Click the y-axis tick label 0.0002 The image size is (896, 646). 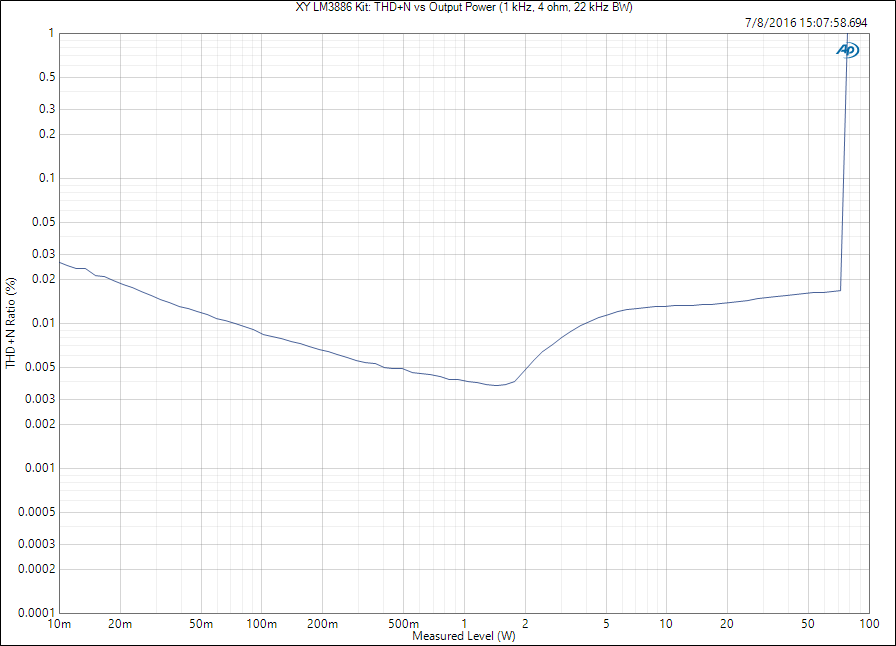(37, 569)
